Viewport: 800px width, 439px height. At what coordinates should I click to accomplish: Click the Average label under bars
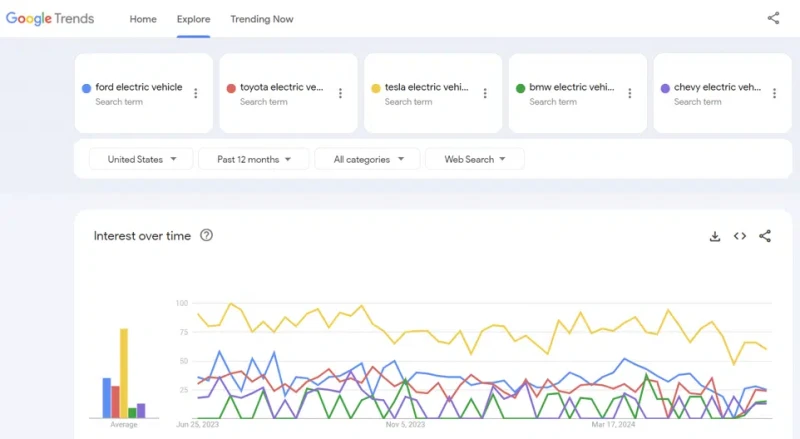point(124,424)
